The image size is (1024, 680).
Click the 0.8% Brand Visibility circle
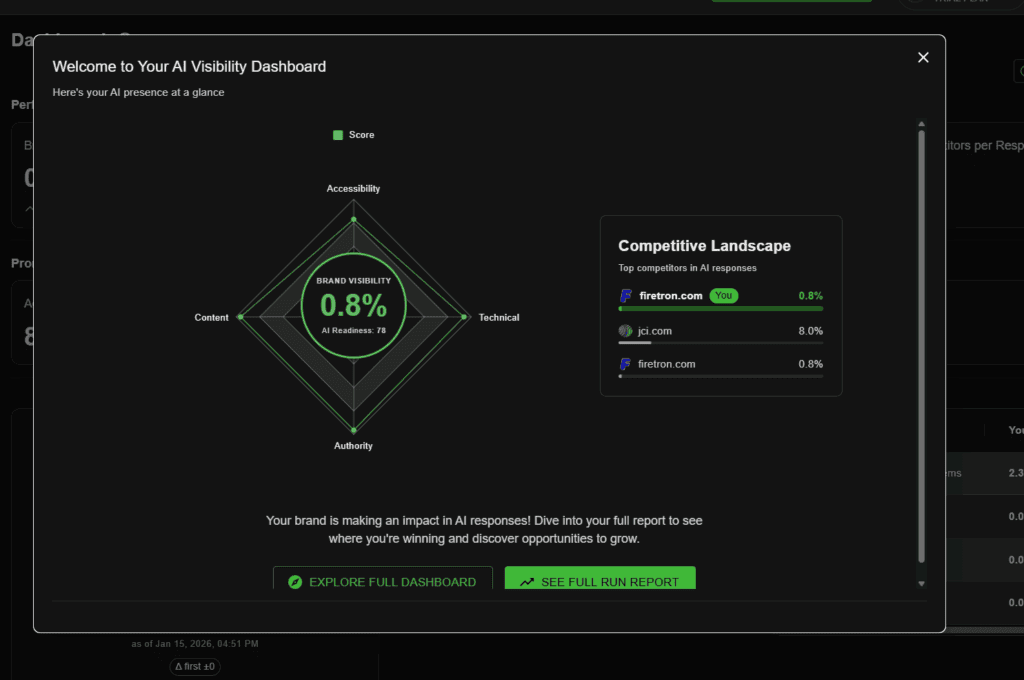[353, 306]
